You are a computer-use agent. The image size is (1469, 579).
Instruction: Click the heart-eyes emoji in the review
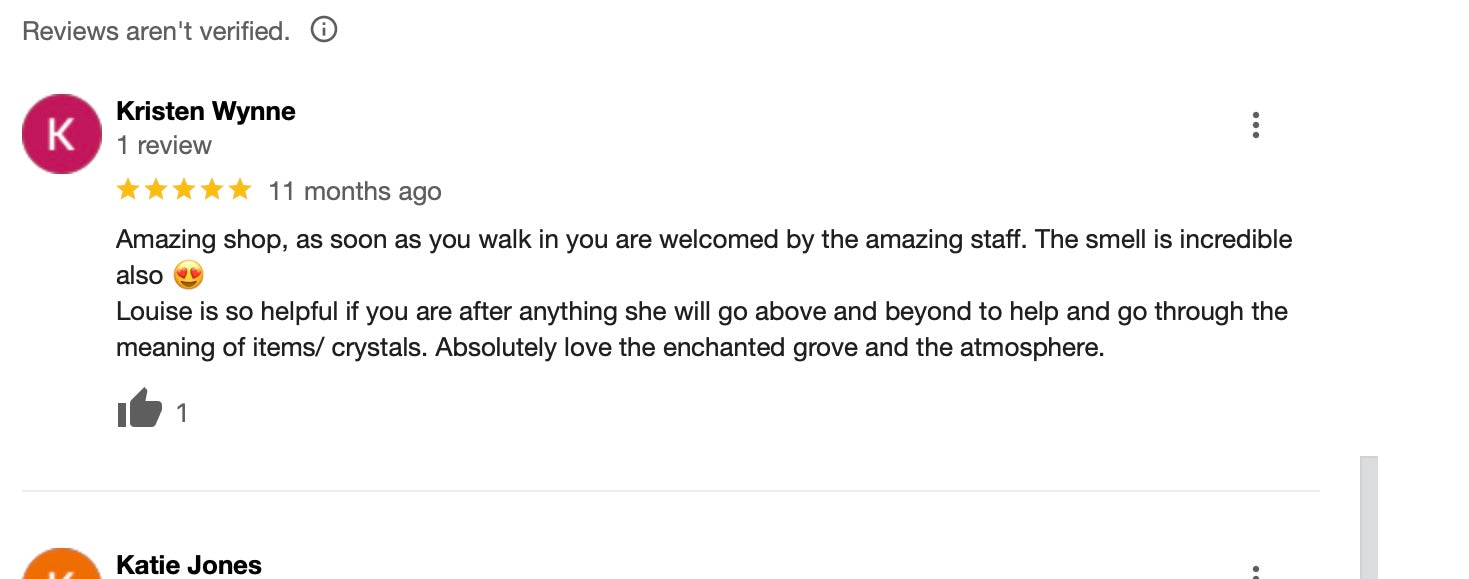(x=188, y=275)
